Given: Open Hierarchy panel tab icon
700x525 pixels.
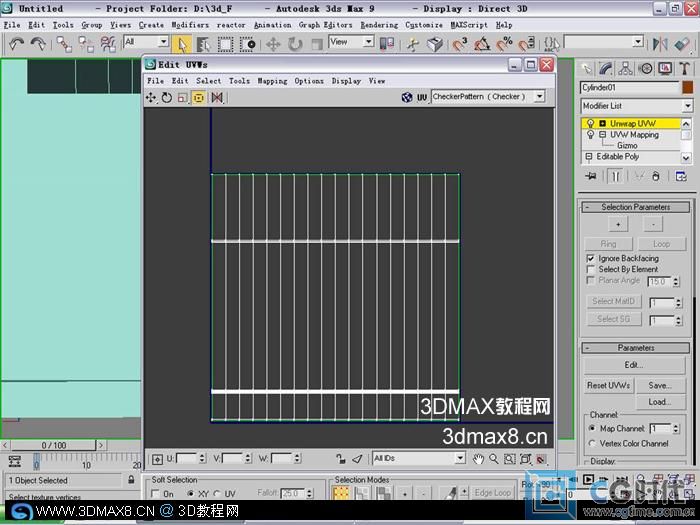Looking at the screenshot, I should click(x=625, y=68).
